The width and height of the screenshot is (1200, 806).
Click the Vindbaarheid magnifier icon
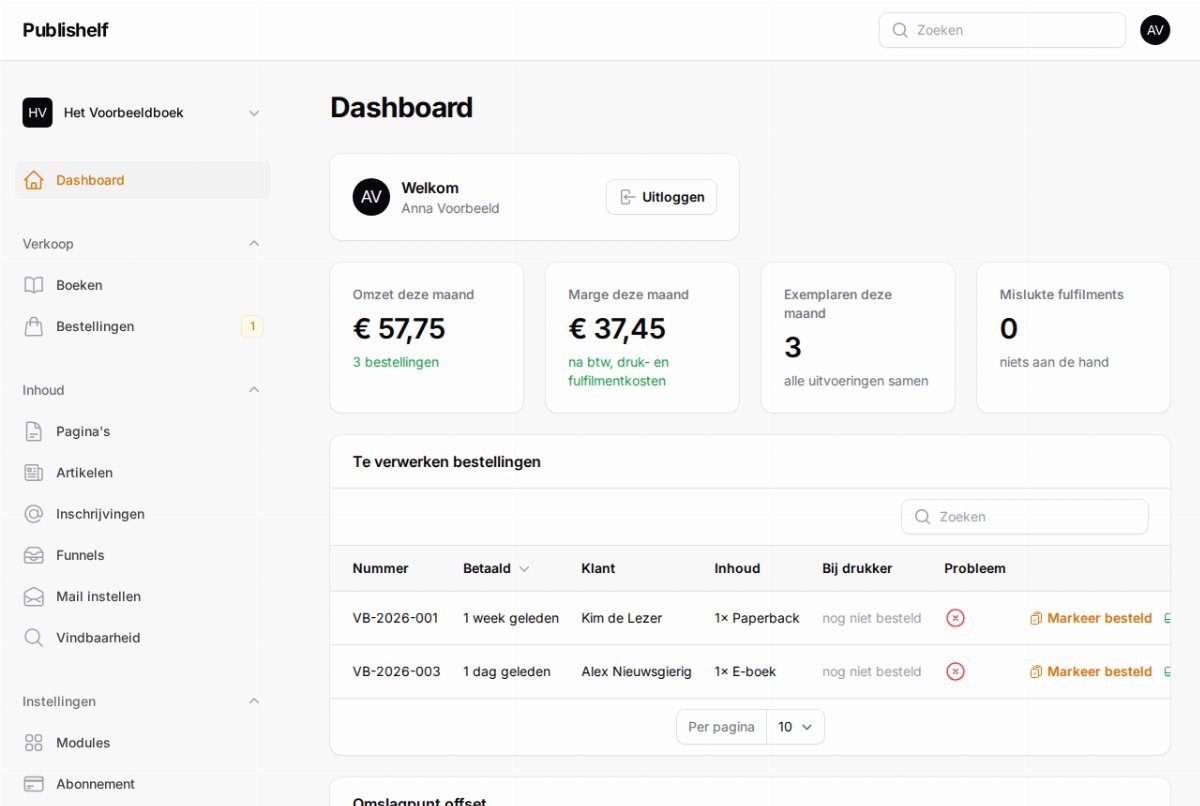(34, 637)
